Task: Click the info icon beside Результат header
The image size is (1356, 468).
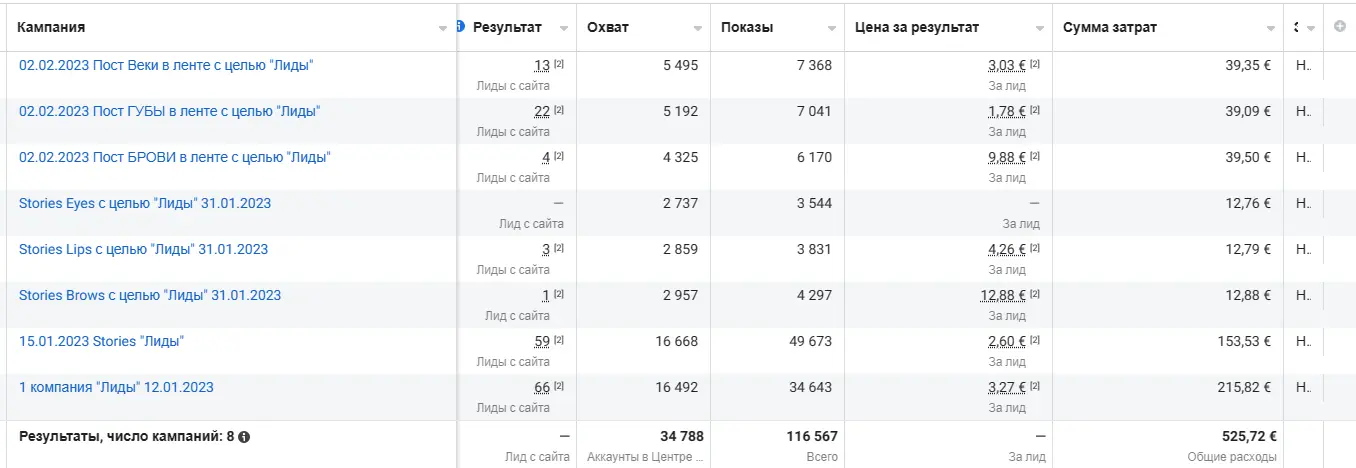Action: (460, 26)
